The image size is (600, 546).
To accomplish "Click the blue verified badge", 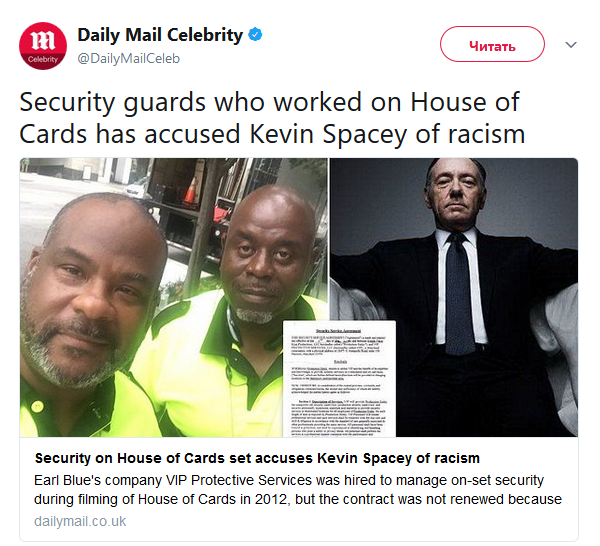I will coord(255,35).
